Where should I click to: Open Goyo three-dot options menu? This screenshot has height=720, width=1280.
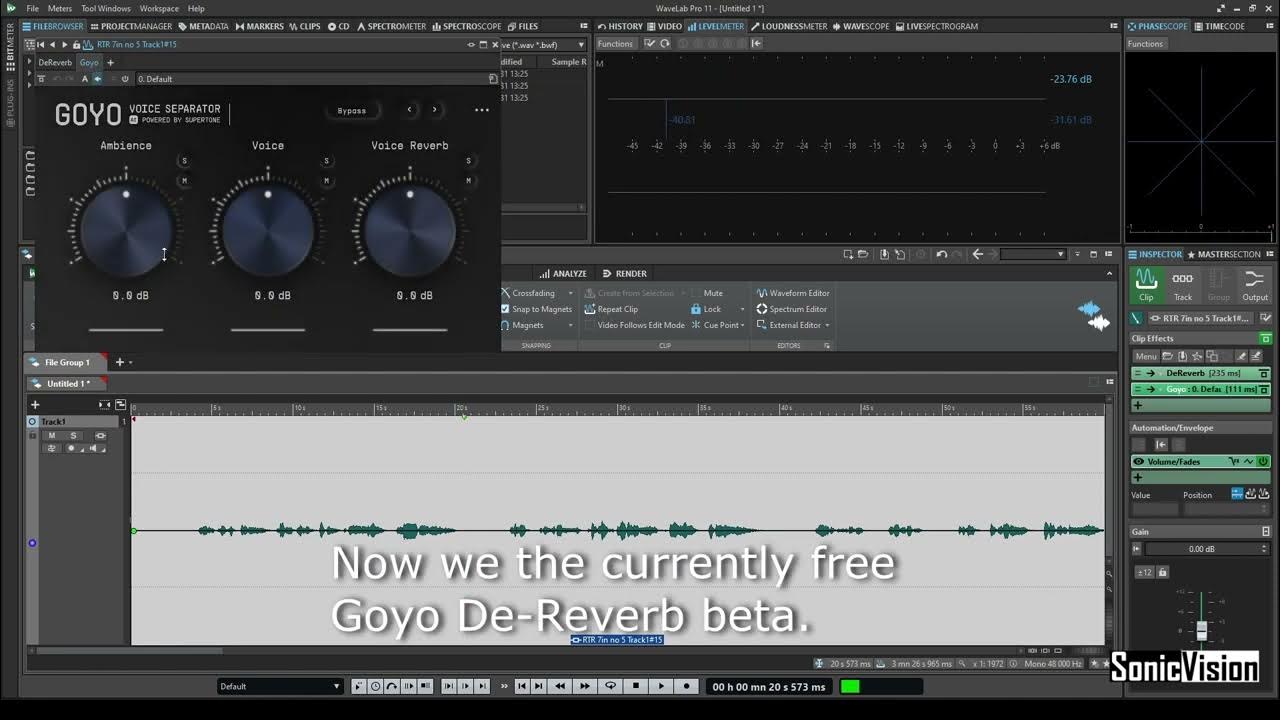coord(482,110)
